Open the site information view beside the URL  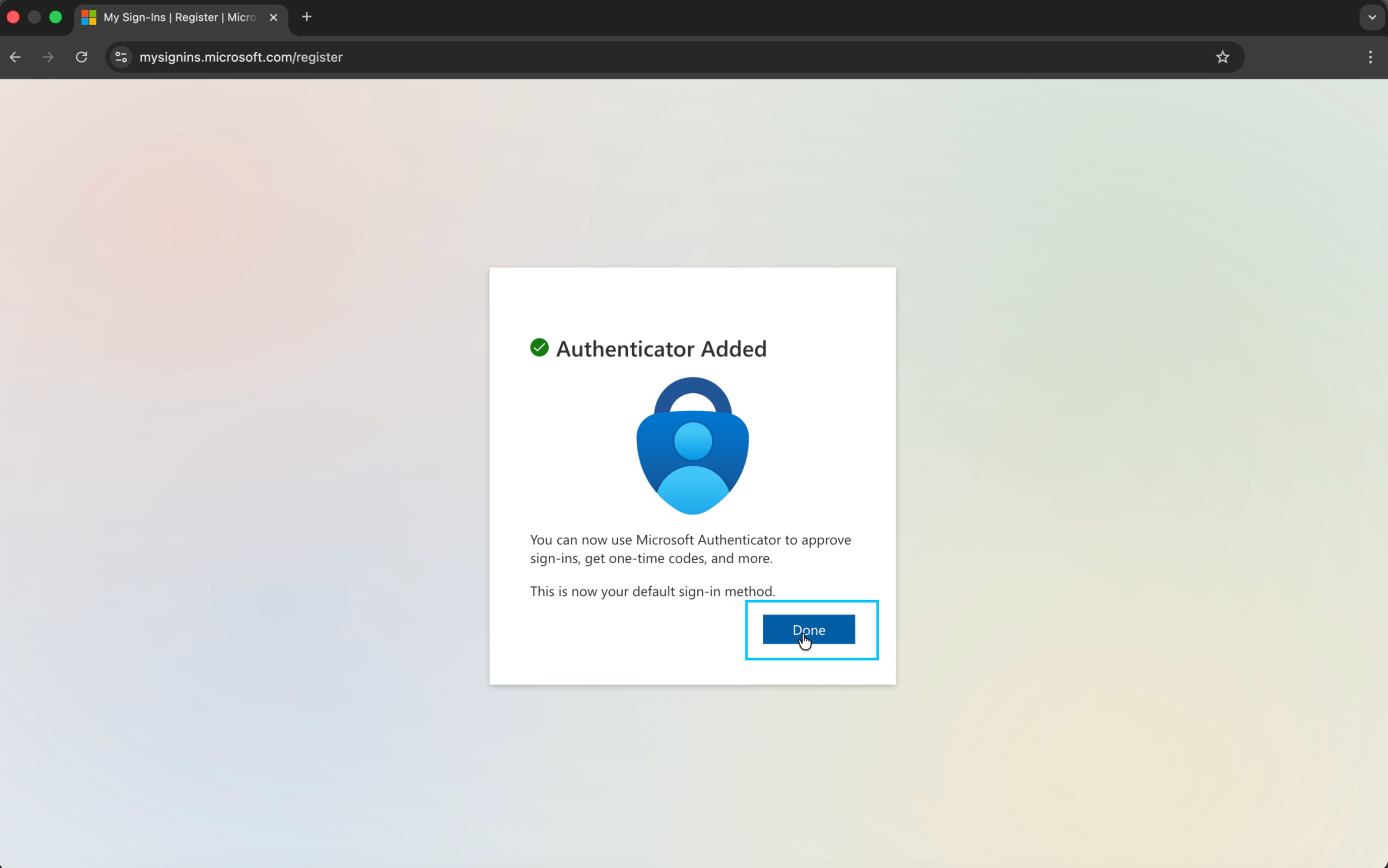(120, 57)
